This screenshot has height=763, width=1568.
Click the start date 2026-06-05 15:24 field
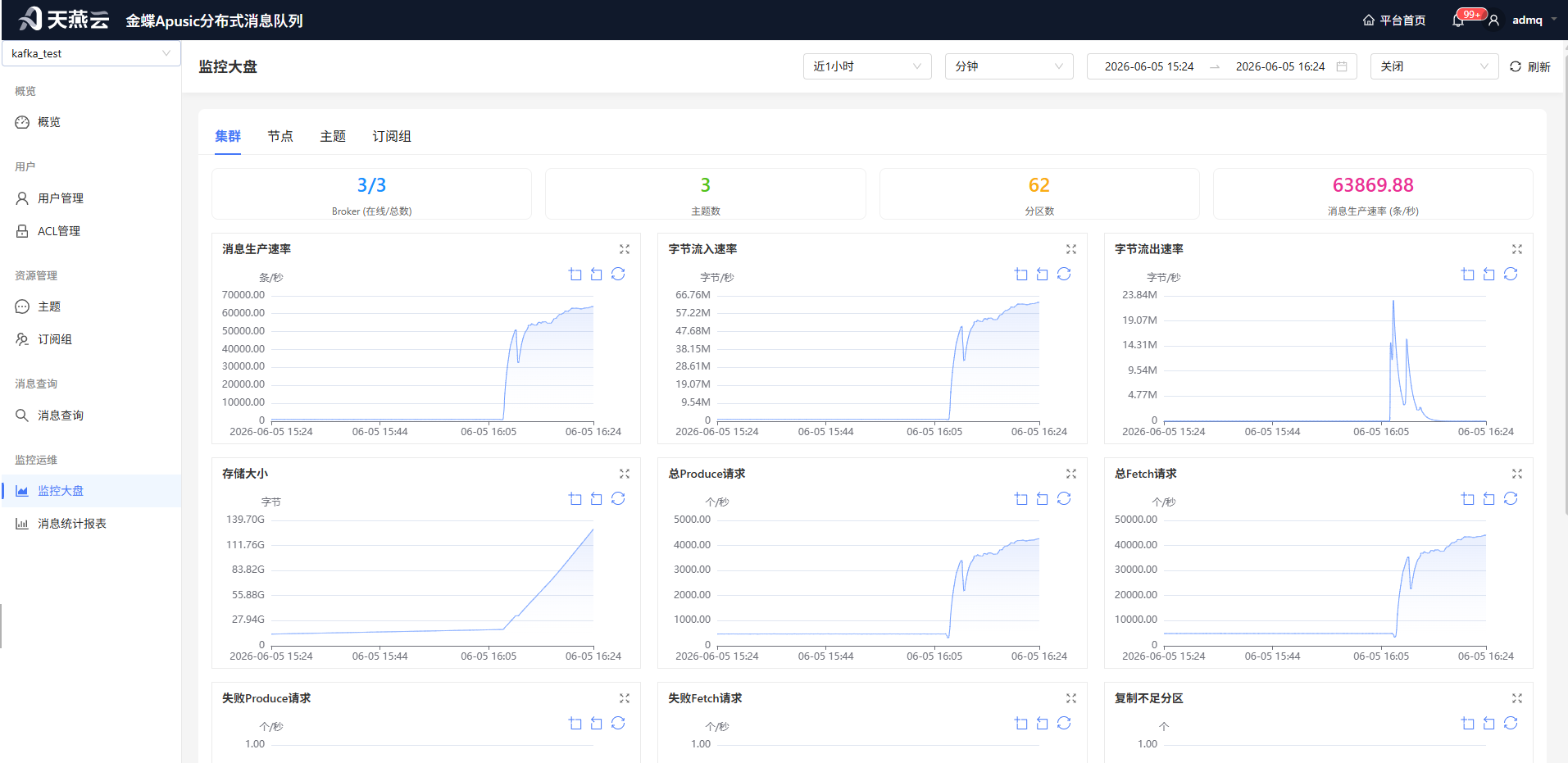tap(1149, 66)
